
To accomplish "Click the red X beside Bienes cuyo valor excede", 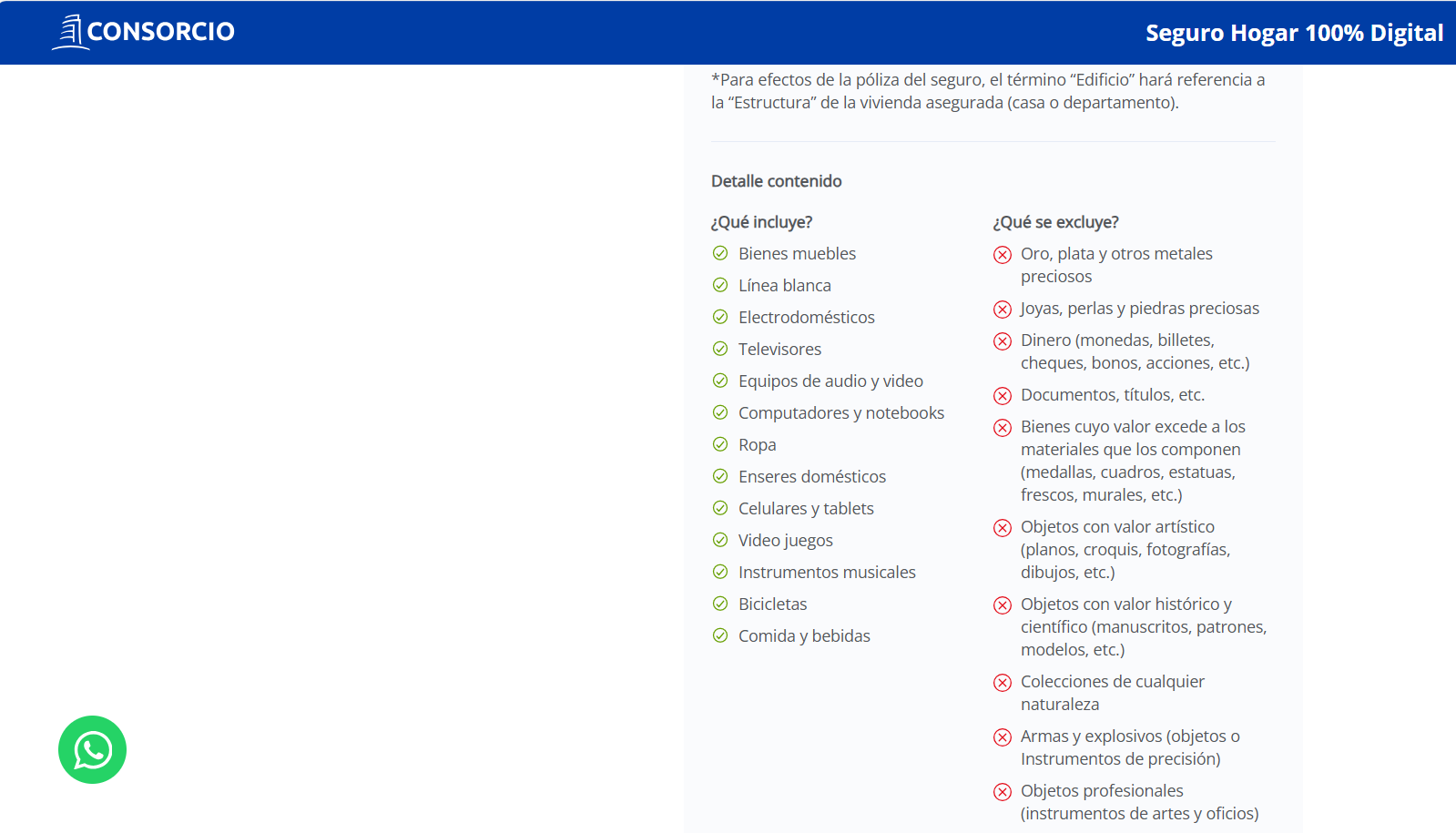I will [x=1003, y=428].
